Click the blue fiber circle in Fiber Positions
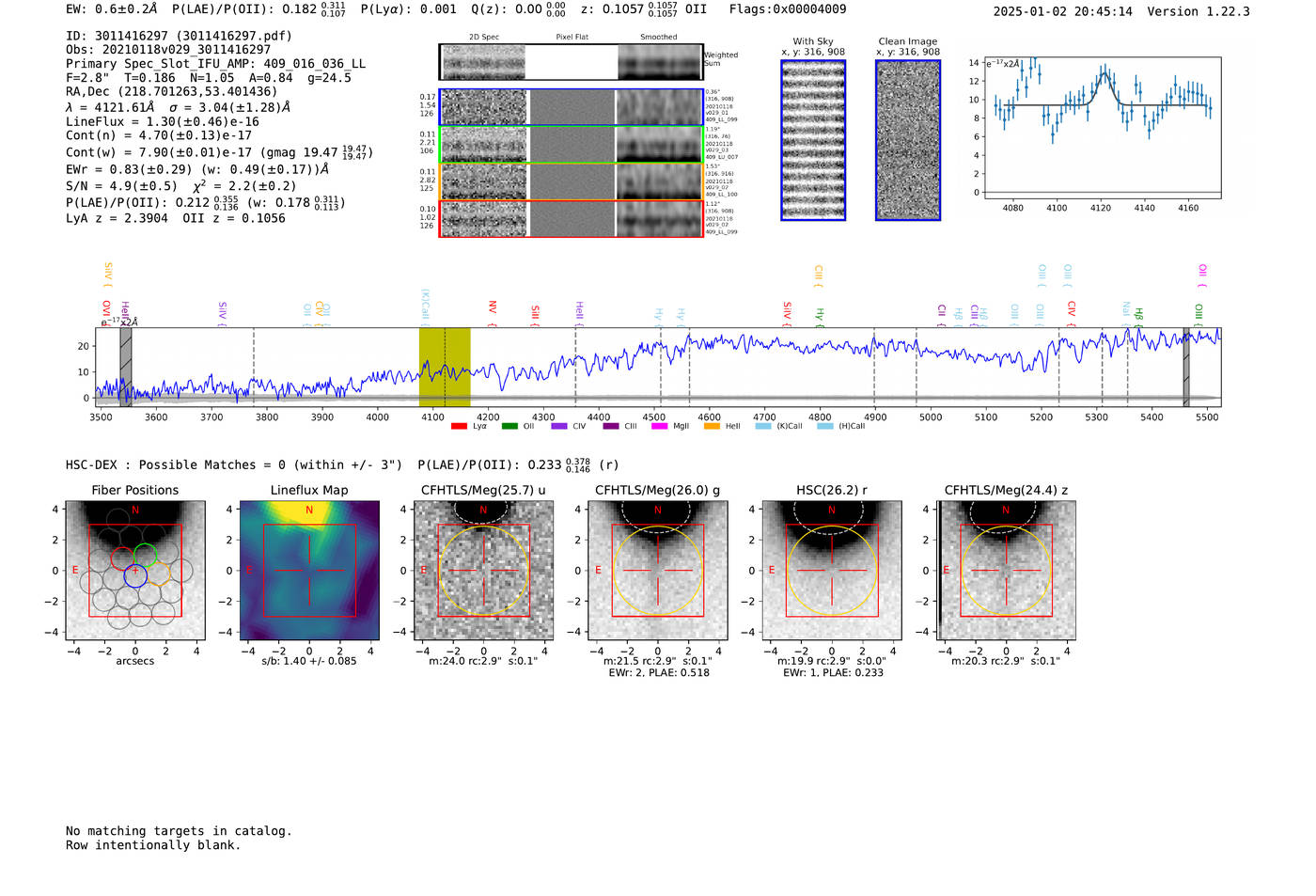Image resolution: width=1316 pixels, height=896 pixels. [135, 576]
